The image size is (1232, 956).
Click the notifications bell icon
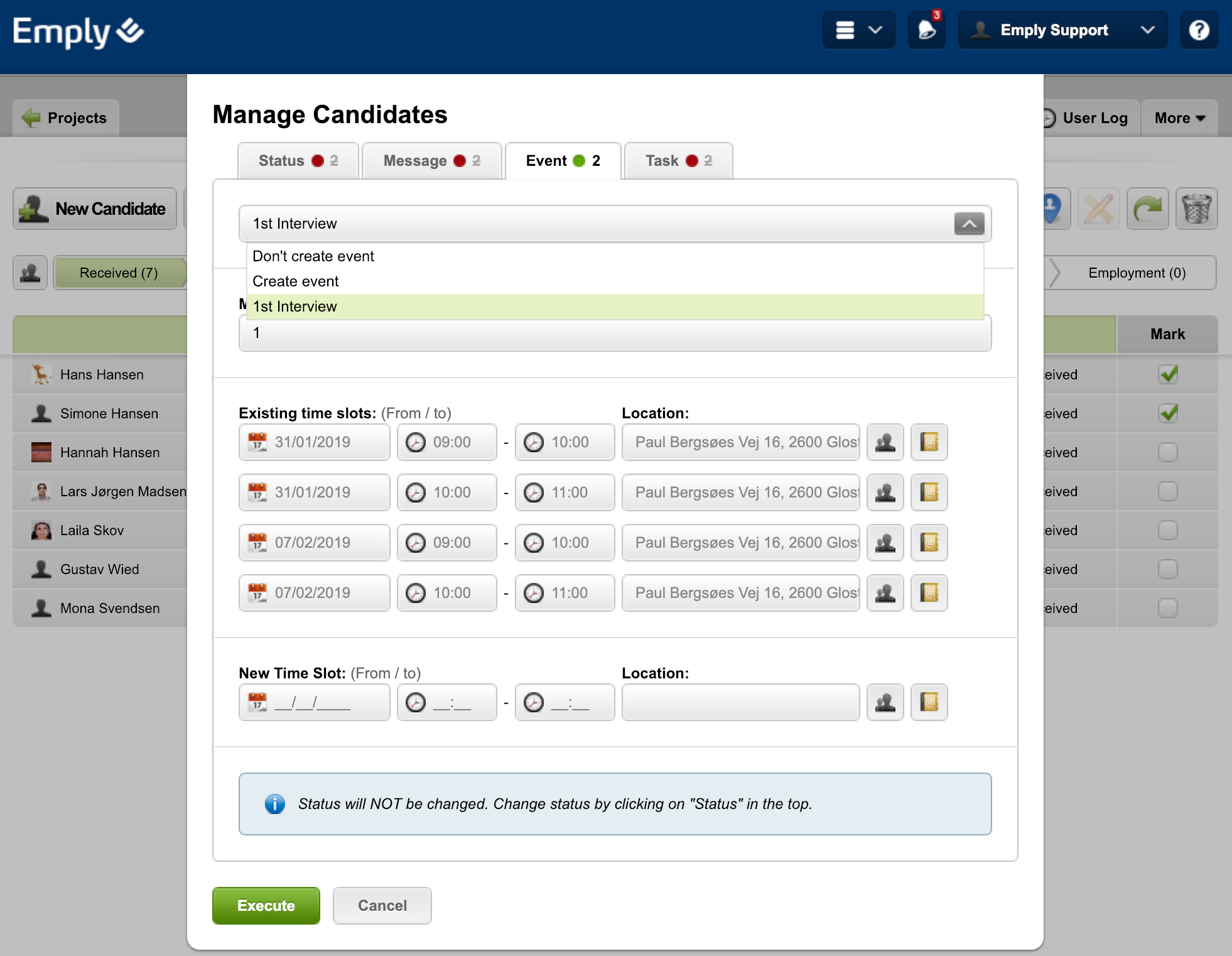pyautogui.click(x=926, y=30)
